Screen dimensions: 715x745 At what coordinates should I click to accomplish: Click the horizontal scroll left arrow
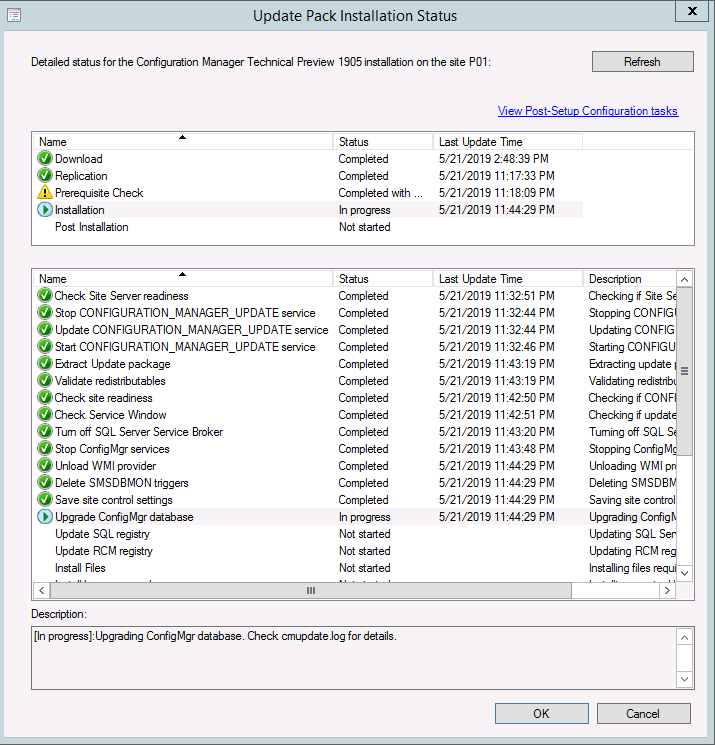click(42, 591)
